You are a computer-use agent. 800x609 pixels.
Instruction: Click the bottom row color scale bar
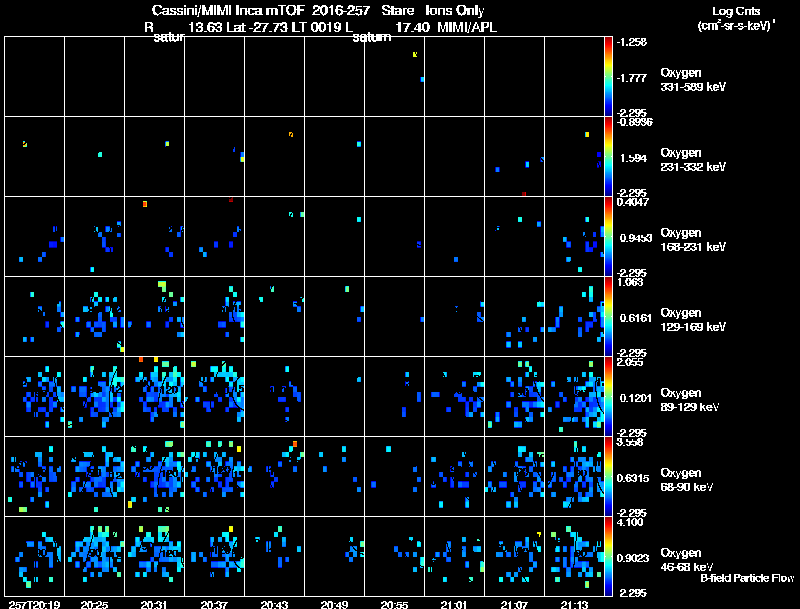pos(608,556)
